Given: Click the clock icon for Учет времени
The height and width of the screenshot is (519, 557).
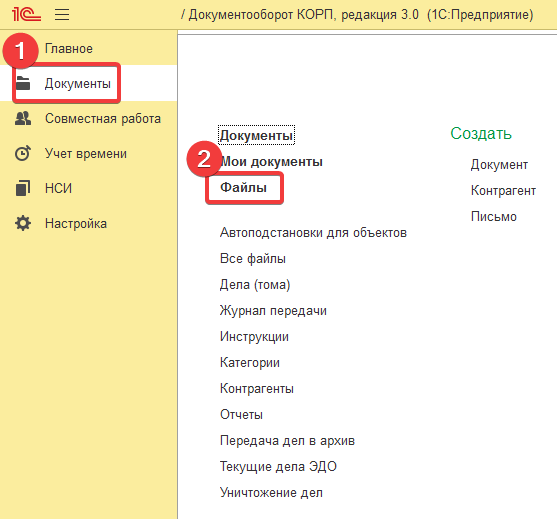Looking at the screenshot, I should pyautogui.click(x=23, y=153).
